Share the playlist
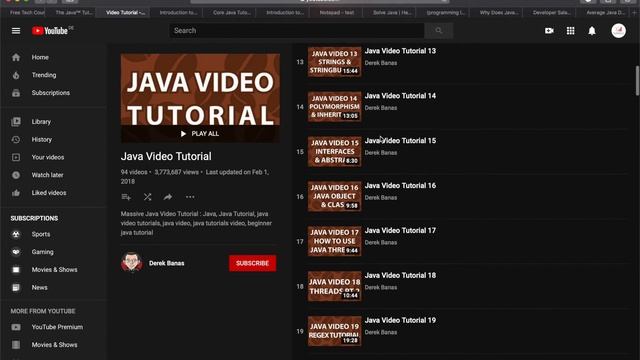Viewport: 640px width, 360px height. [x=168, y=197]
